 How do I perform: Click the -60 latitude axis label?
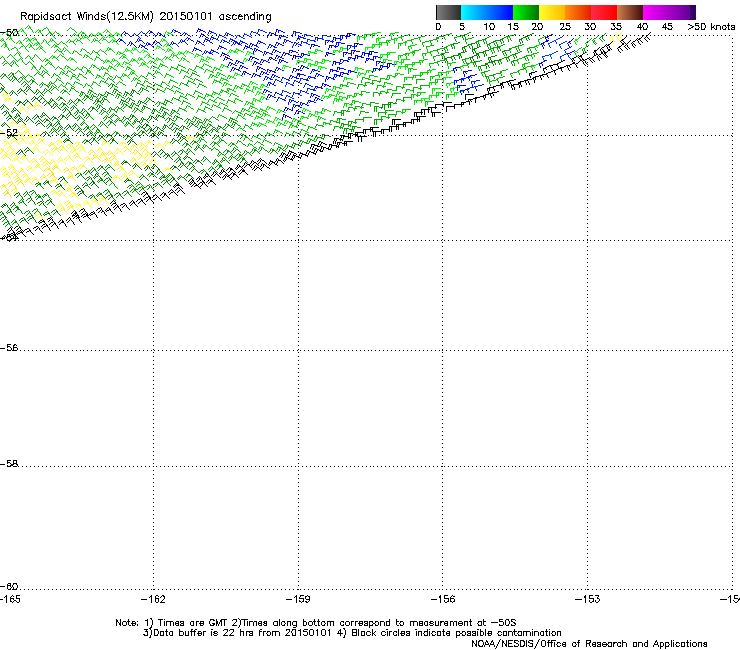pos(9,586)
